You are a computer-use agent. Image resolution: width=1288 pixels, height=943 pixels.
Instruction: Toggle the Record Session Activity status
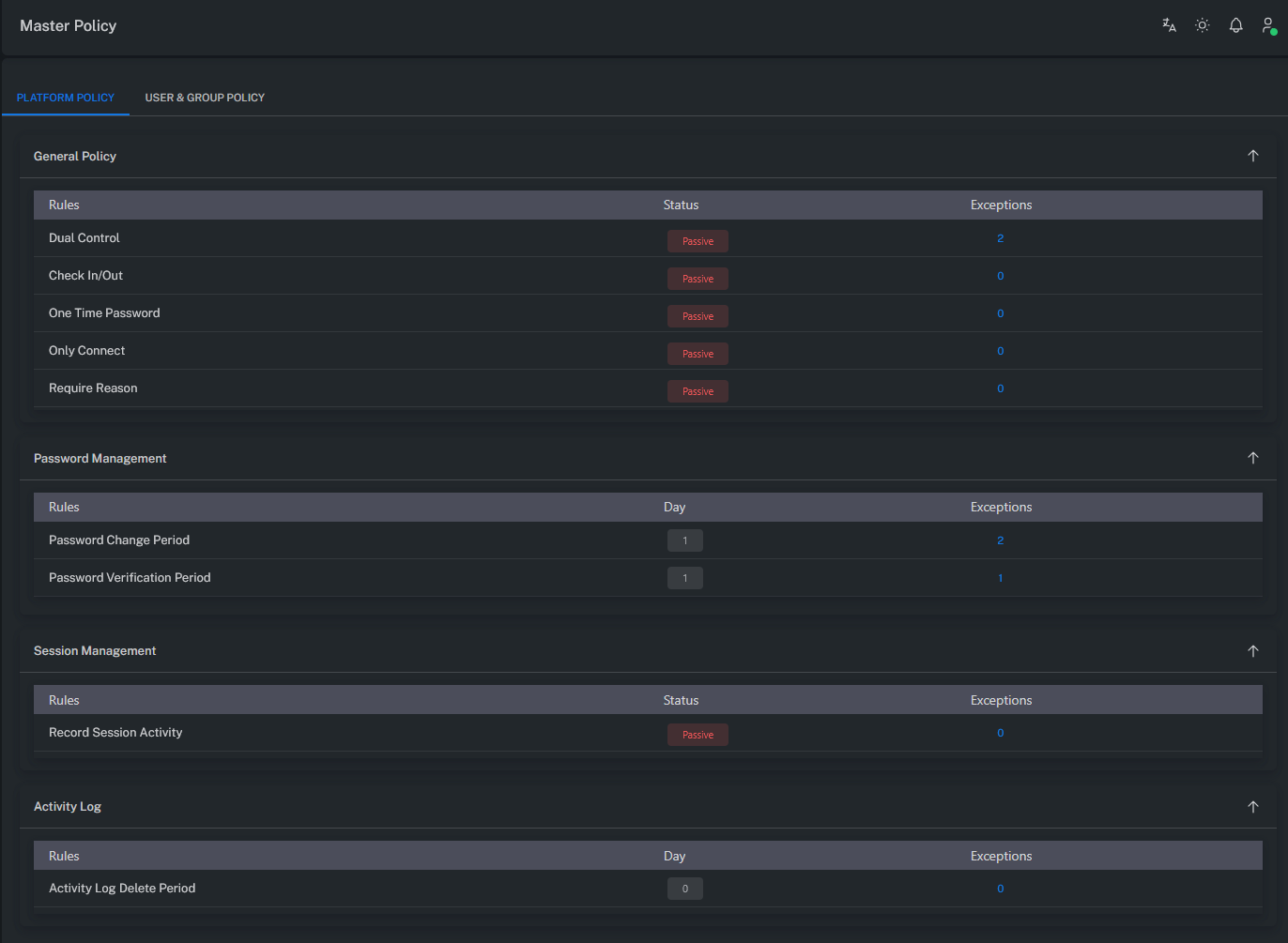click(698, 735)
